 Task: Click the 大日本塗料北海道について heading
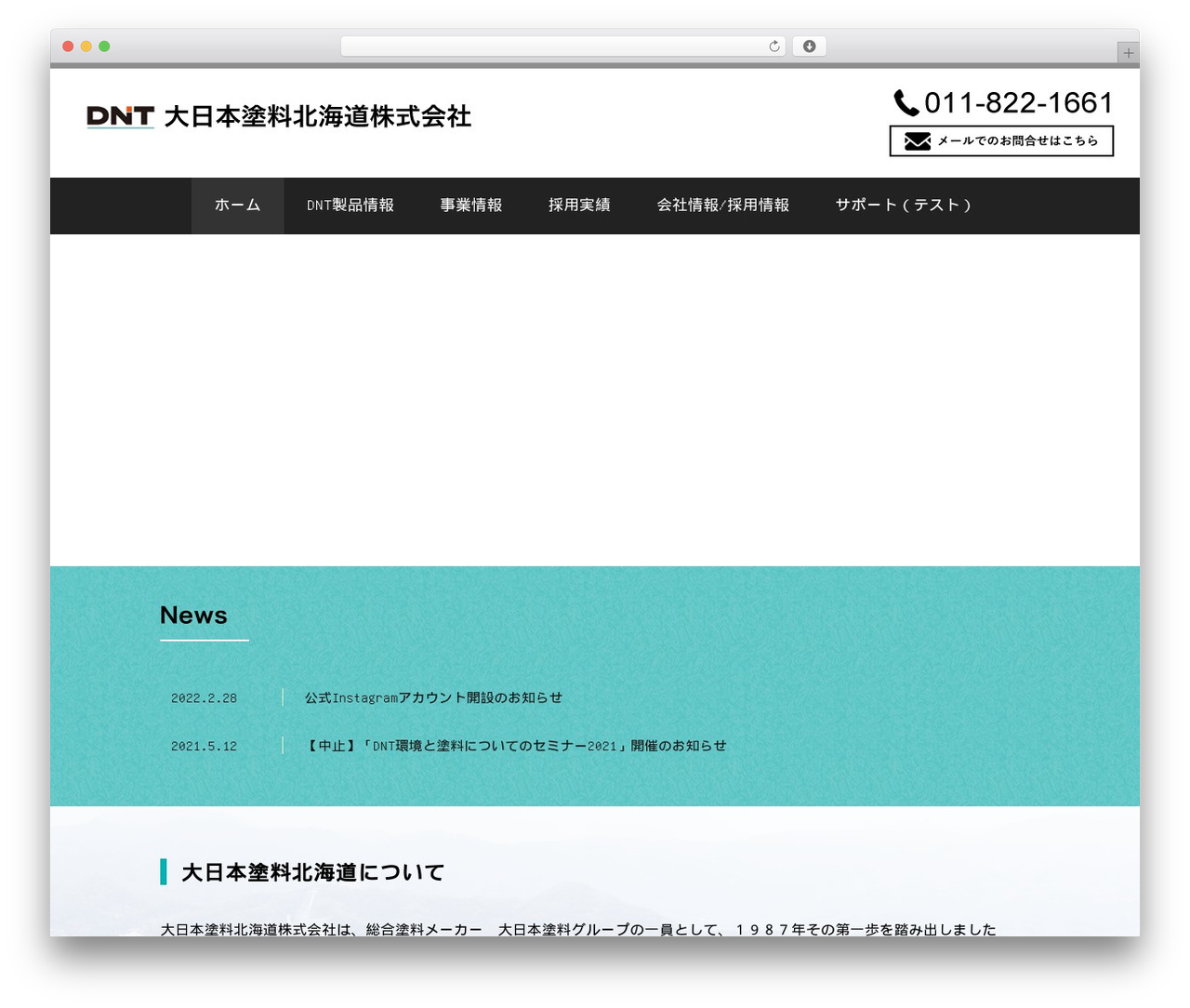[x=312, y=872]
